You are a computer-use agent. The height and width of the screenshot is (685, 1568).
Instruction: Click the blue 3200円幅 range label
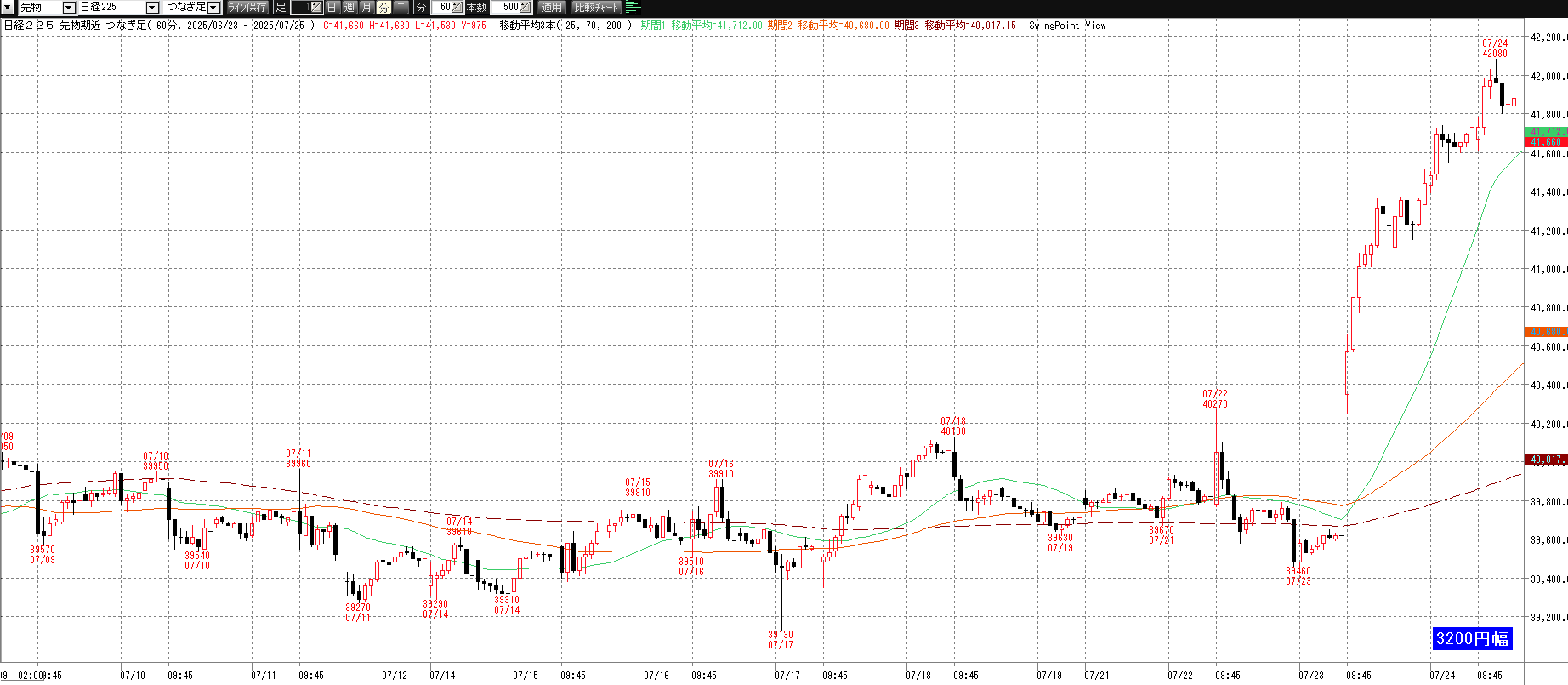(1472, 639)
